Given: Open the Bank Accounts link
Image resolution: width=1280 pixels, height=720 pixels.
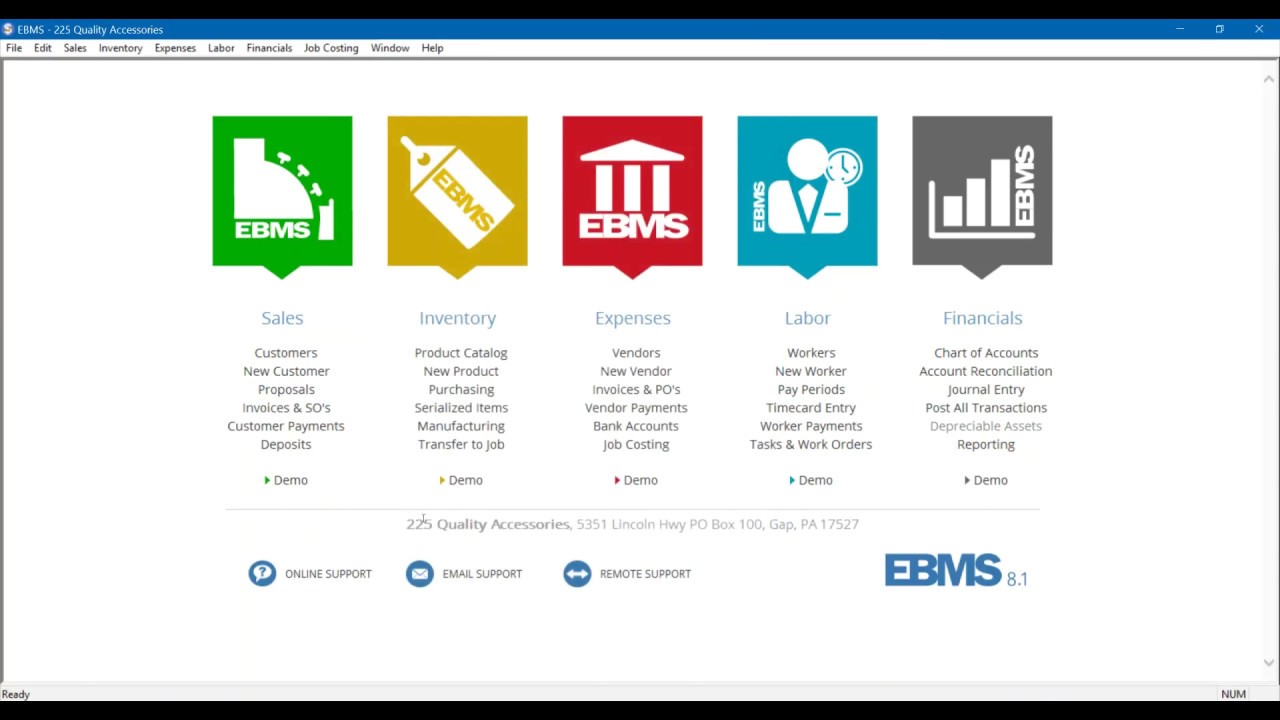Looking at the screenshot, I should (x=636, y=426).
